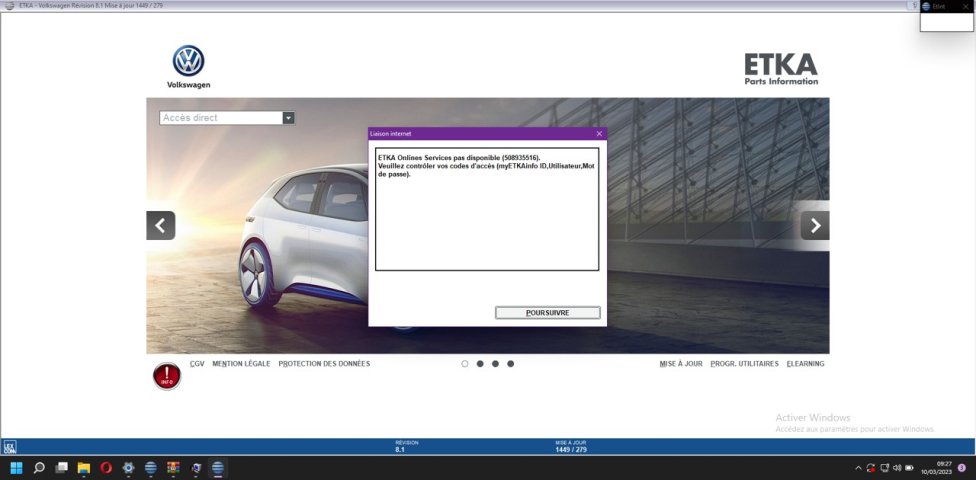Open the CGV link
976x480 pixels.
[x=197, y=364]
